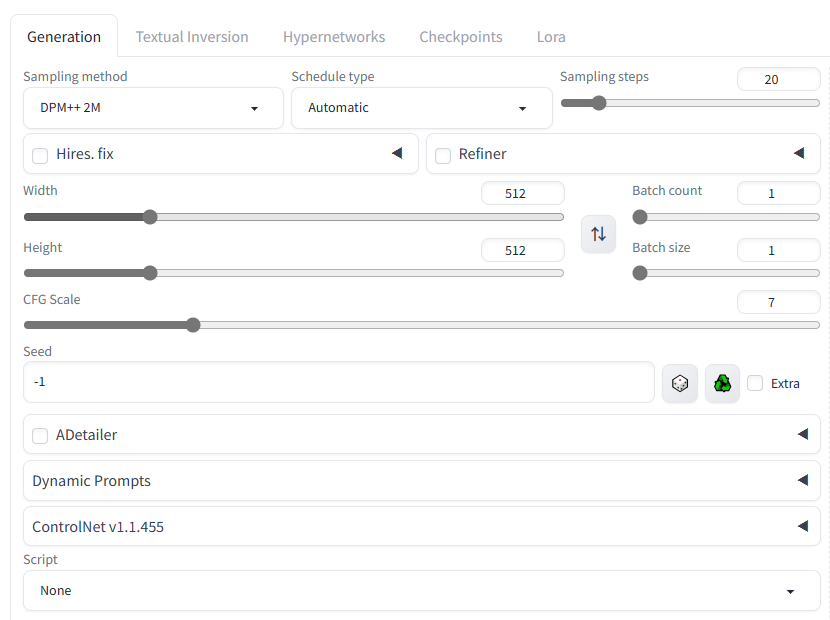Click the Height value field showing 512
The width and height of the screenshot is (830, 620).
(x=522, y=250)
